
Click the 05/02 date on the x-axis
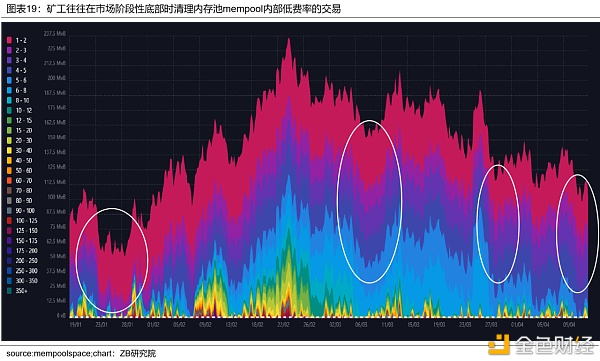[x=179, y=325]
